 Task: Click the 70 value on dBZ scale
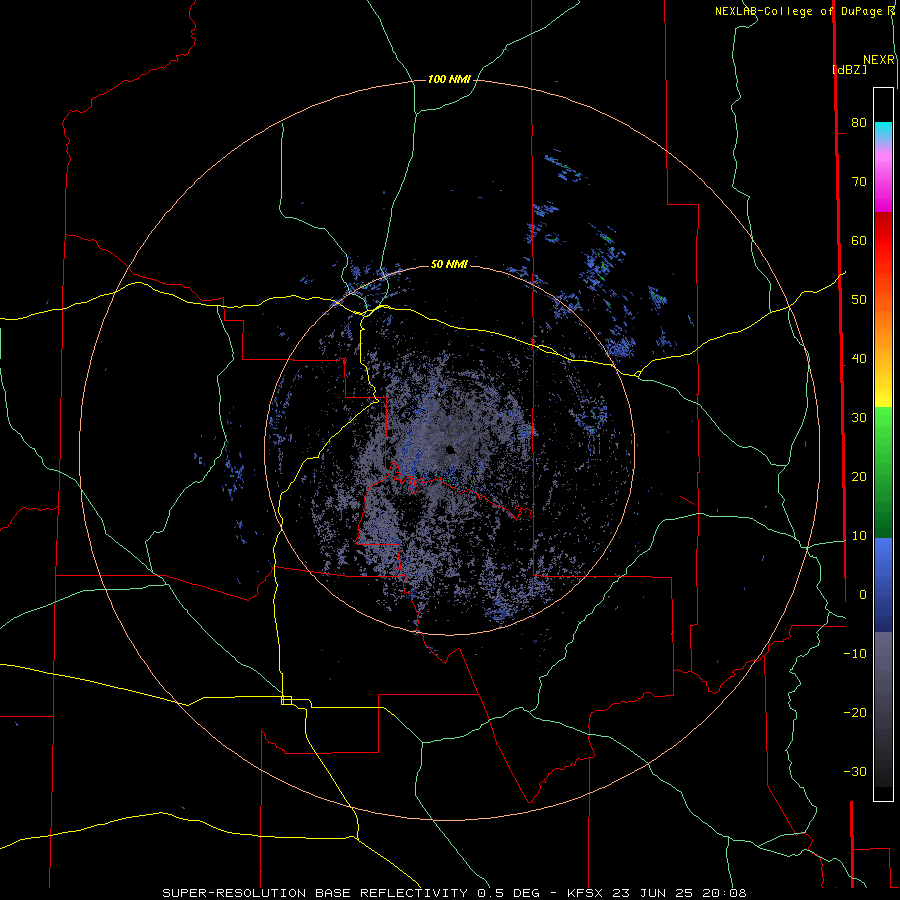(x=859, y=182)
